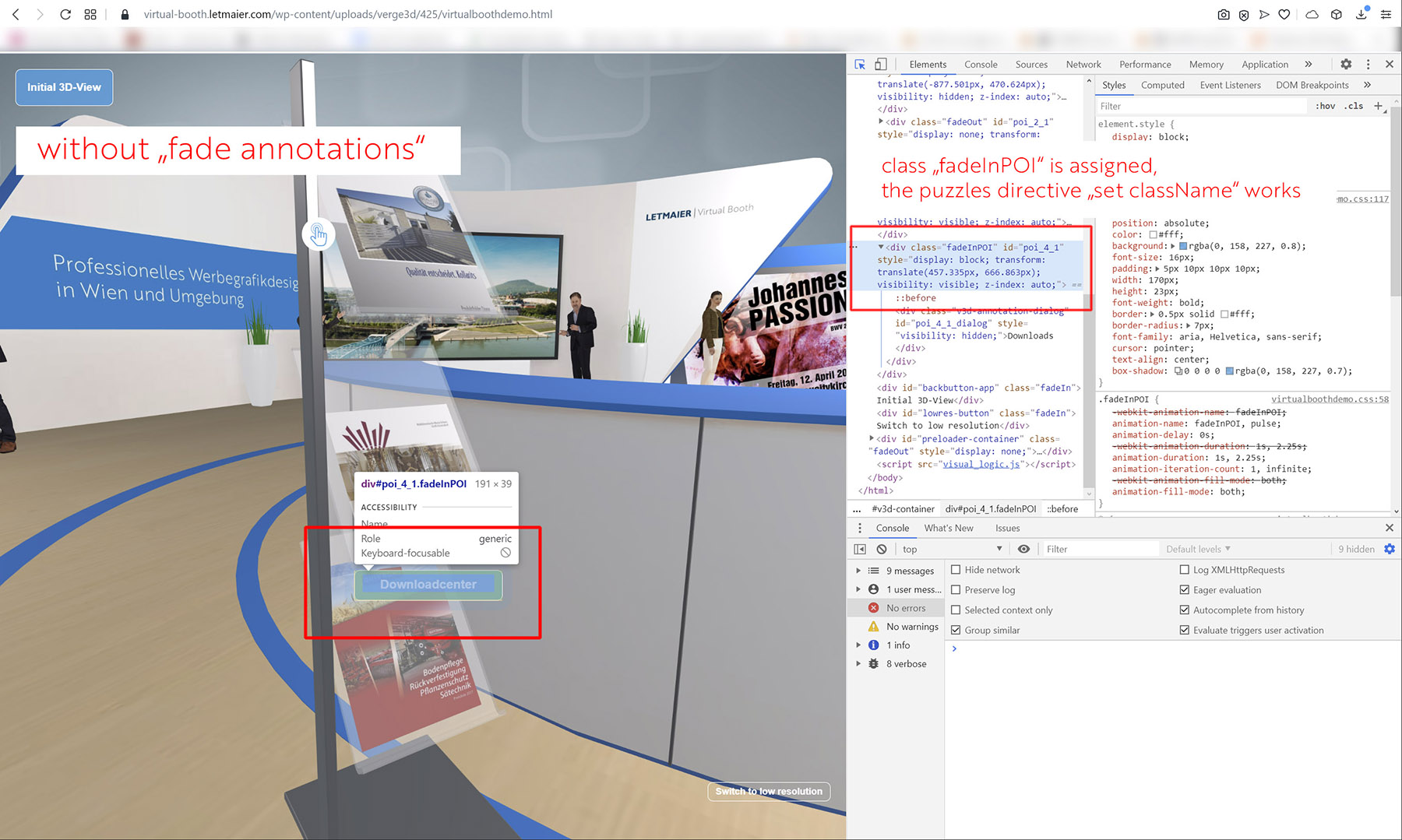Open the What's New drawer tab

coord(949,528)
